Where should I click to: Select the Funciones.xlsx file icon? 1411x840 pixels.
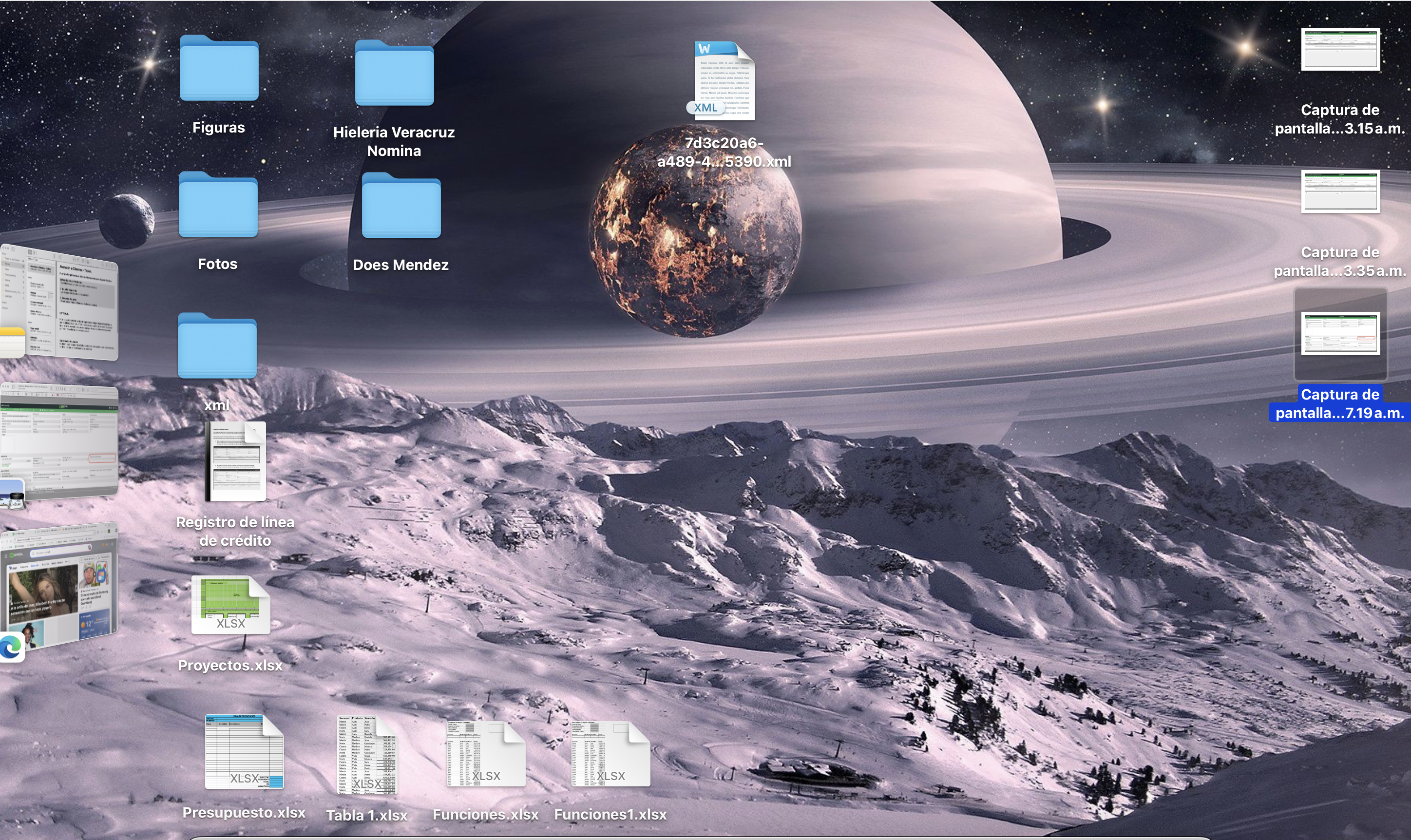[485, 754]
